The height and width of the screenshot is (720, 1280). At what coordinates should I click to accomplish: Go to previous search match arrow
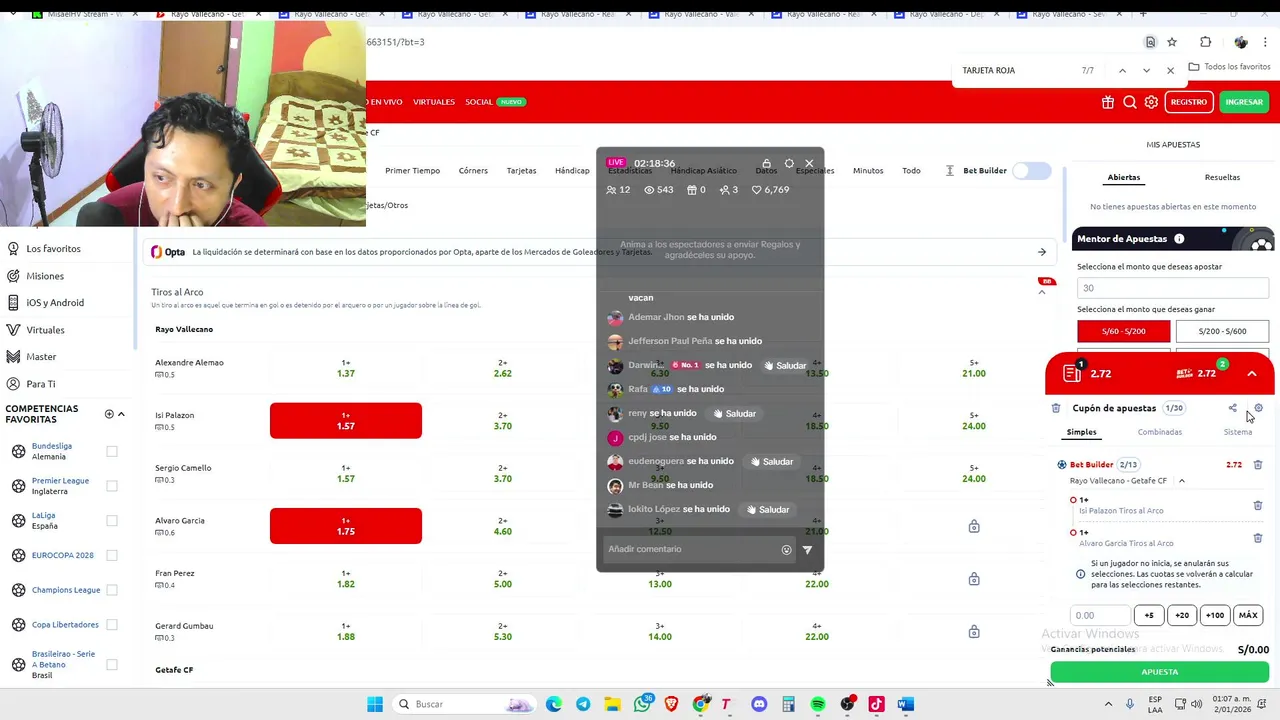[x=1122, y=71]
